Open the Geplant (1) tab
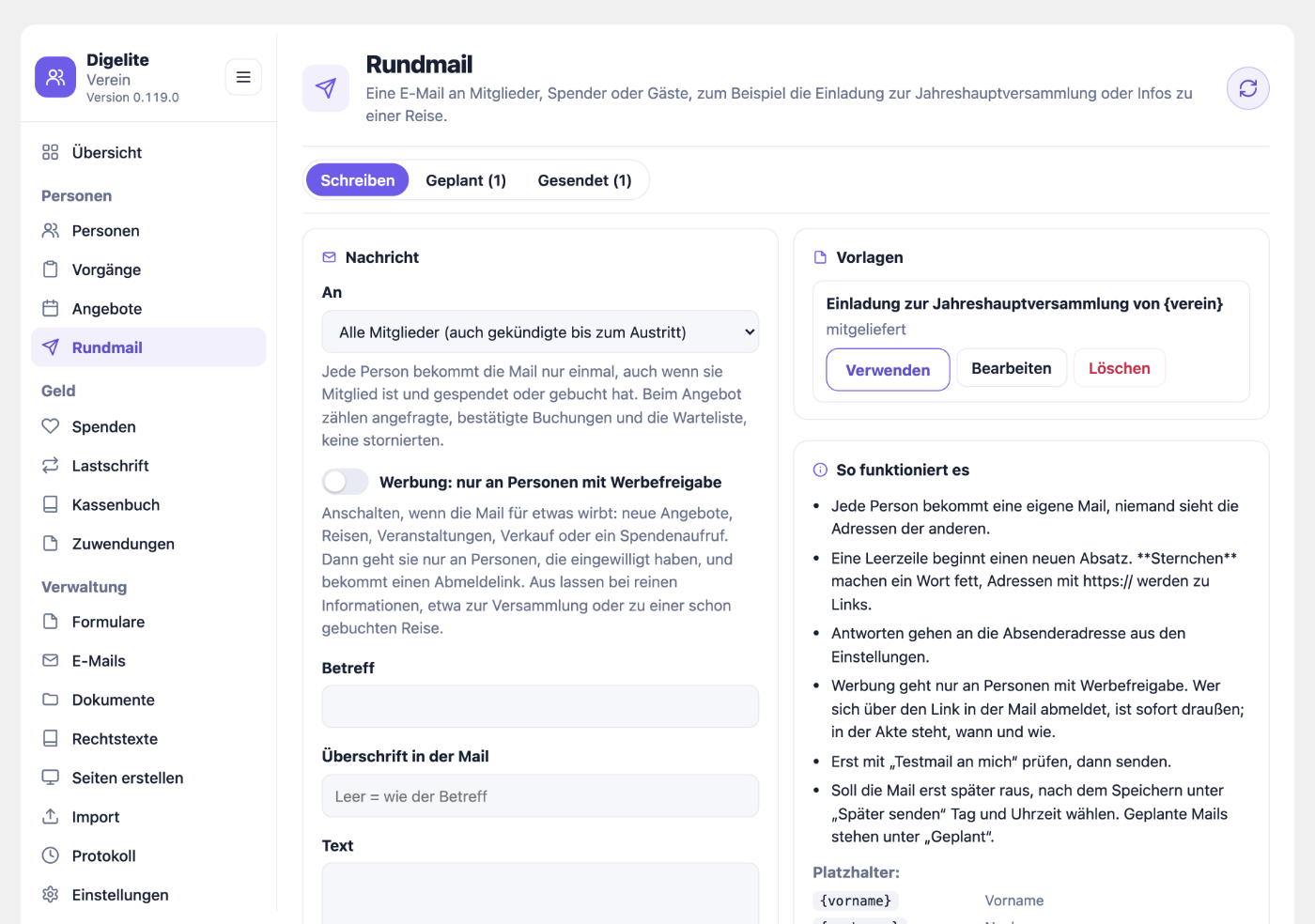Viewport: 1315px width, 924px height. pos(466,180)
